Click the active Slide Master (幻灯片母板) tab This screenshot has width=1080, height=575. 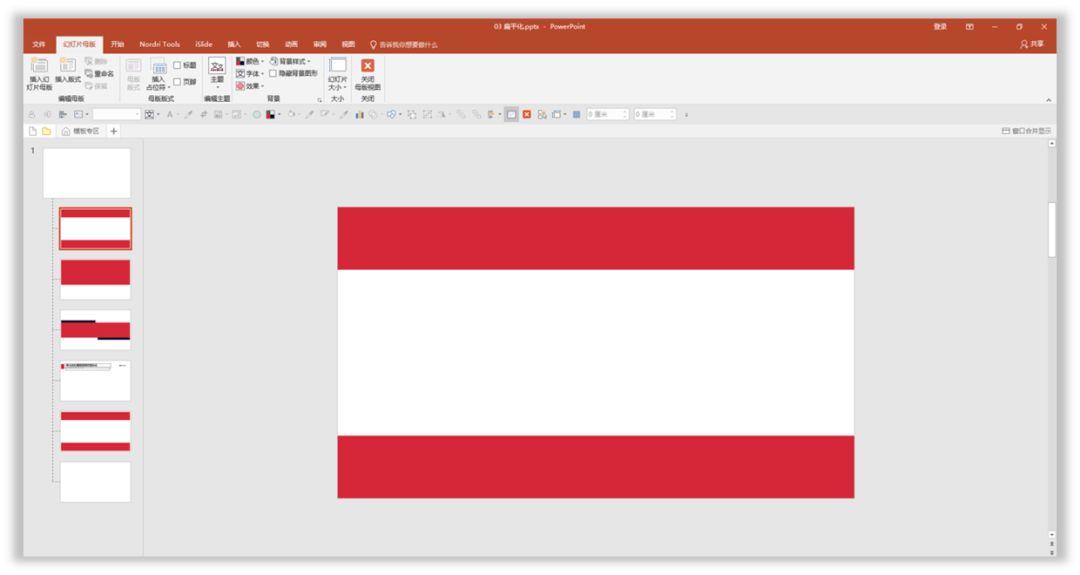click(x=79, y=44)
